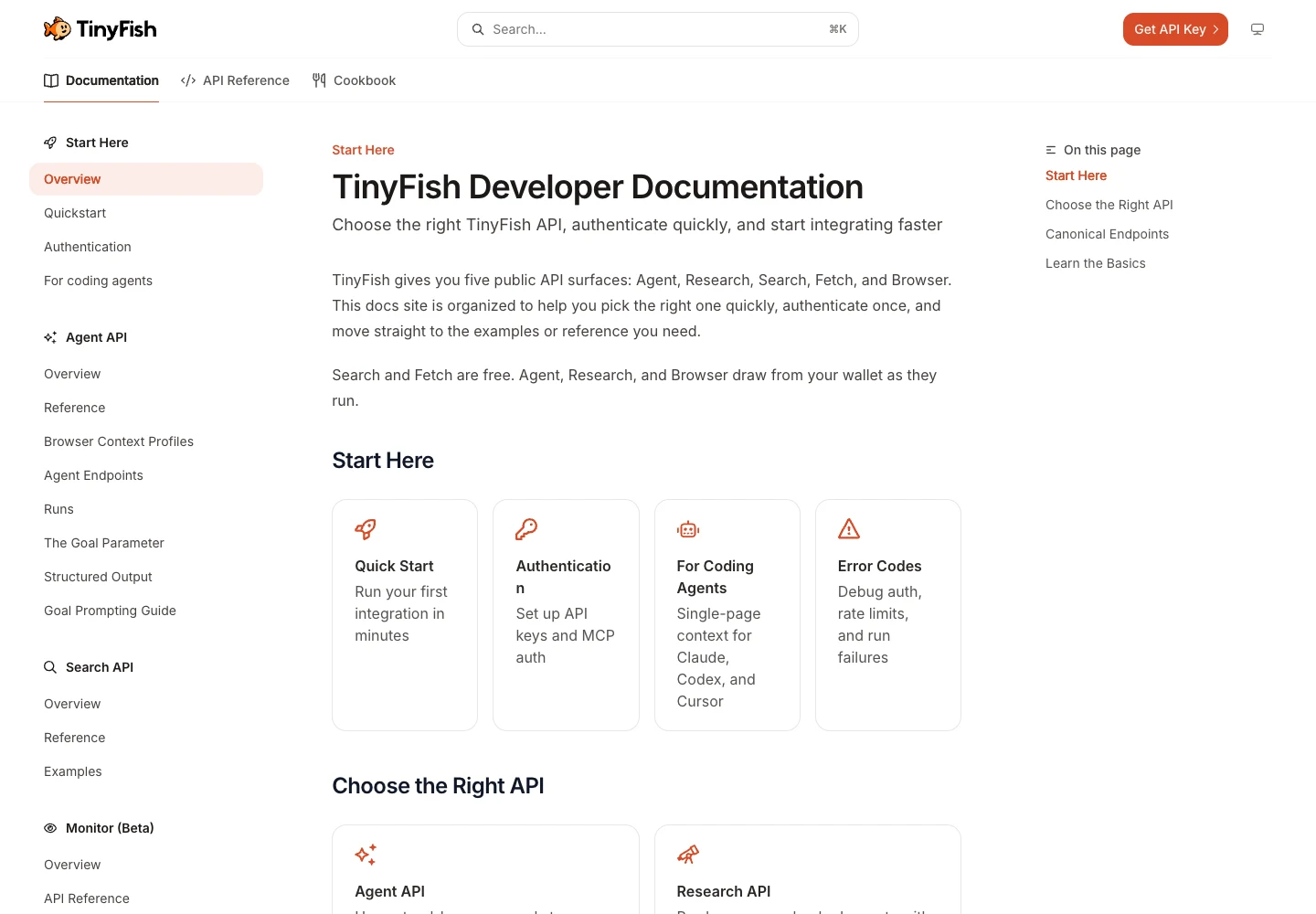1316x914 pixels.
Task: Click the key icon on Authentication card
Action: coord(526,529)
